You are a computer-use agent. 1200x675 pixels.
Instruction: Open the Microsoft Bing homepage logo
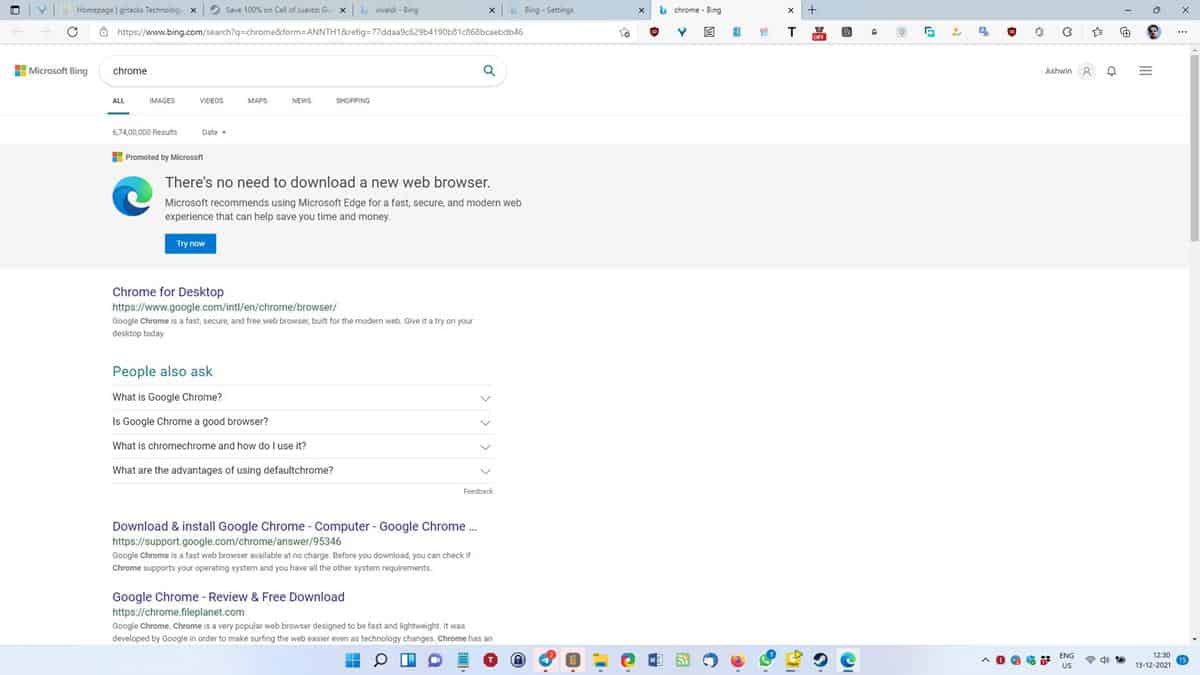click(x=50, y=71)
